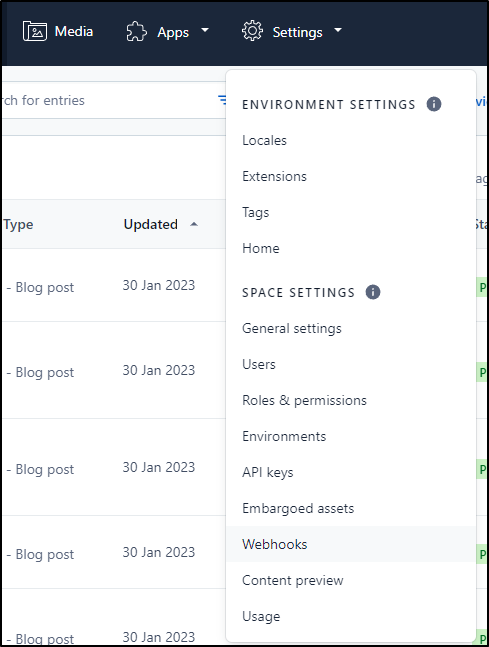Expand the Apps dropdown caret

(x=205, y=30)
